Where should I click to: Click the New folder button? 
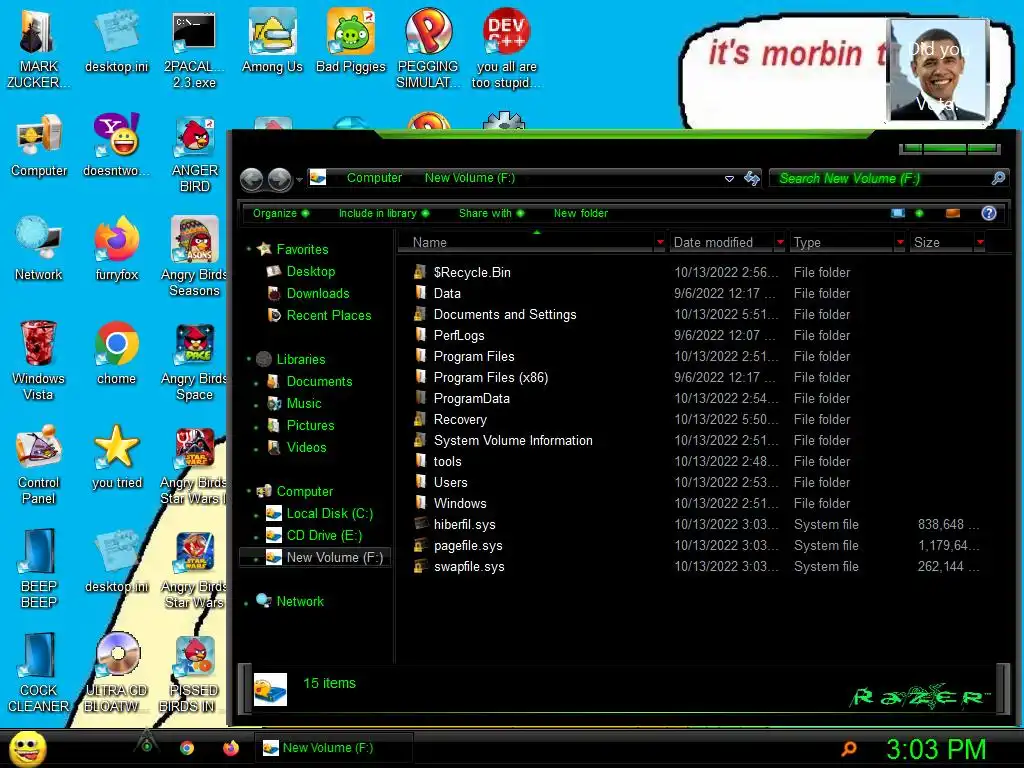coord(581,213)
